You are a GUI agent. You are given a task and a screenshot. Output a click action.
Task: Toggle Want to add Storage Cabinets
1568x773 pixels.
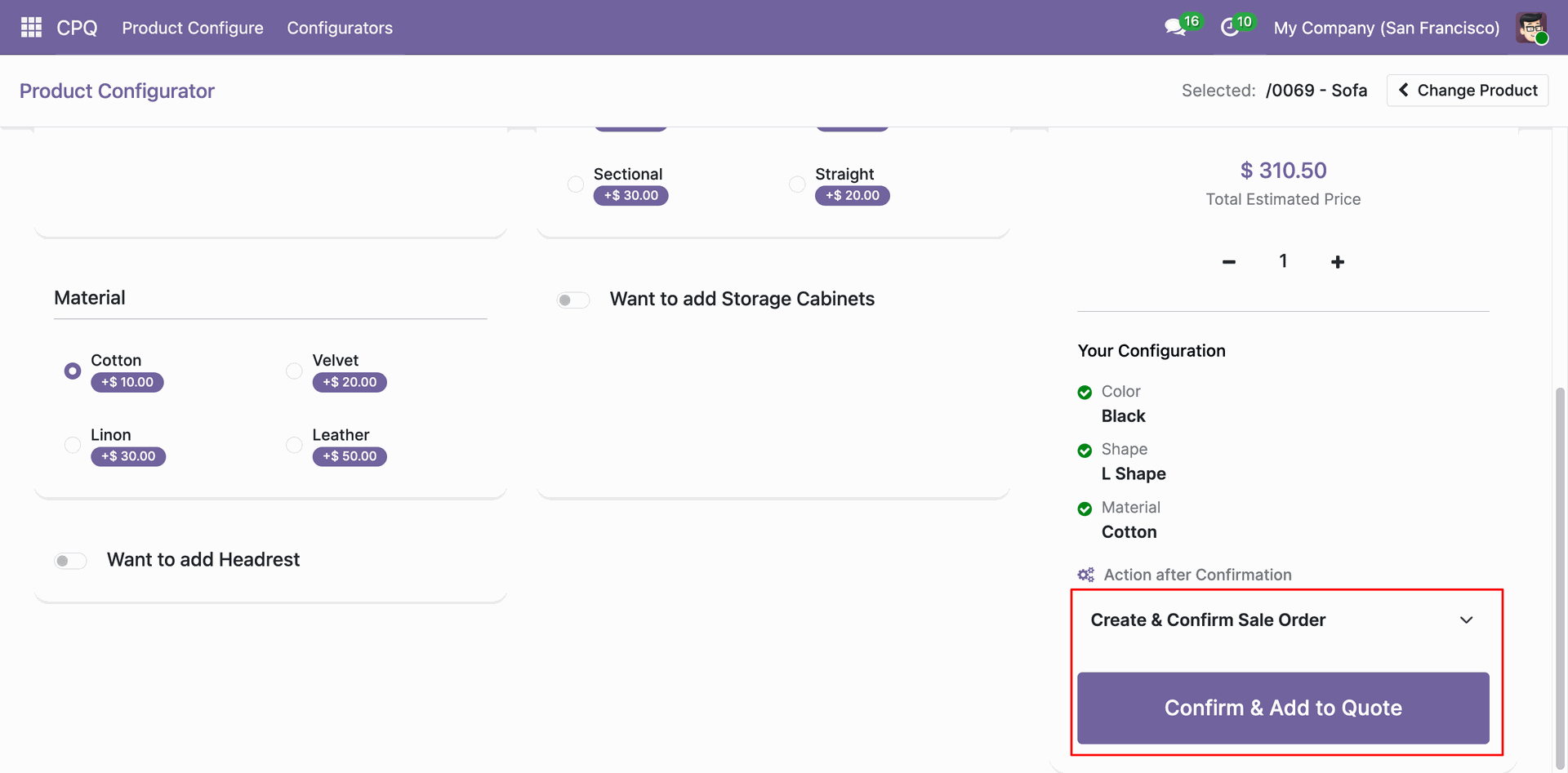(573, 300)
